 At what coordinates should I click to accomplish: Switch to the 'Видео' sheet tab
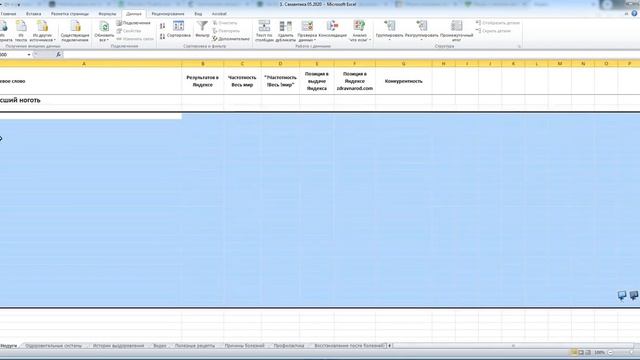tap(160, 346)
